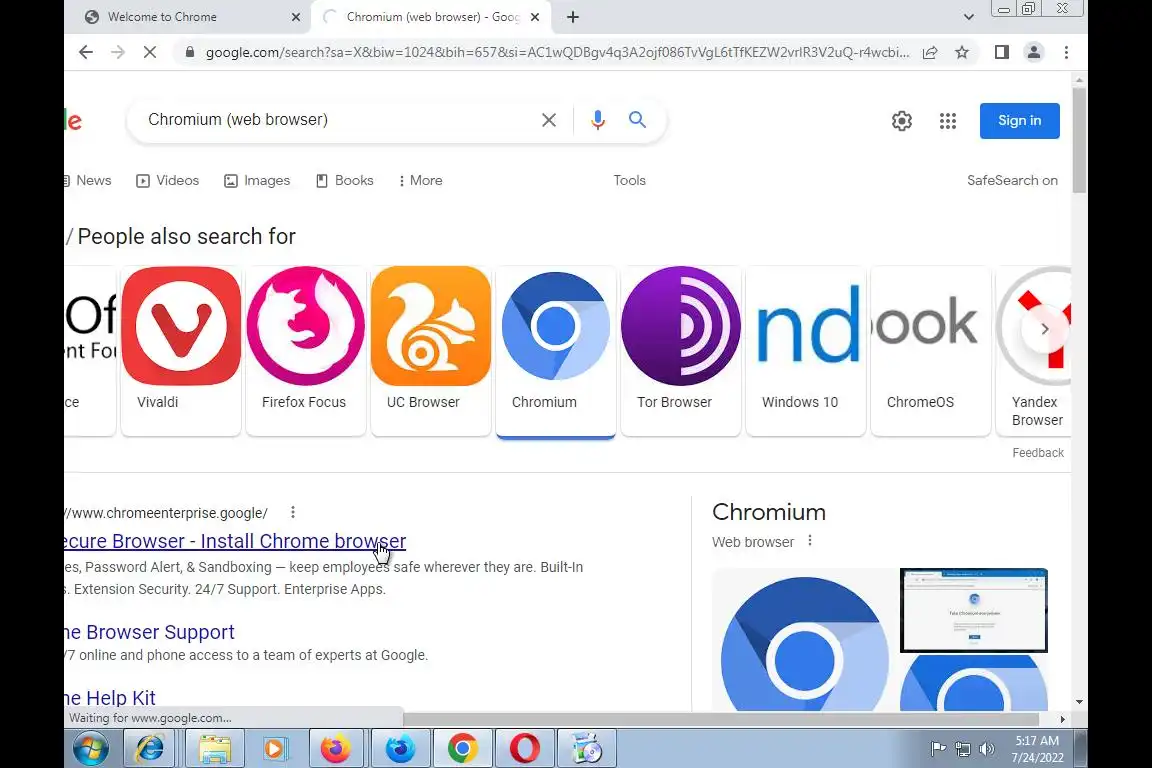Open Action Center flag icon
This screenshot has height=768, width=1152.
pos(938,749)
